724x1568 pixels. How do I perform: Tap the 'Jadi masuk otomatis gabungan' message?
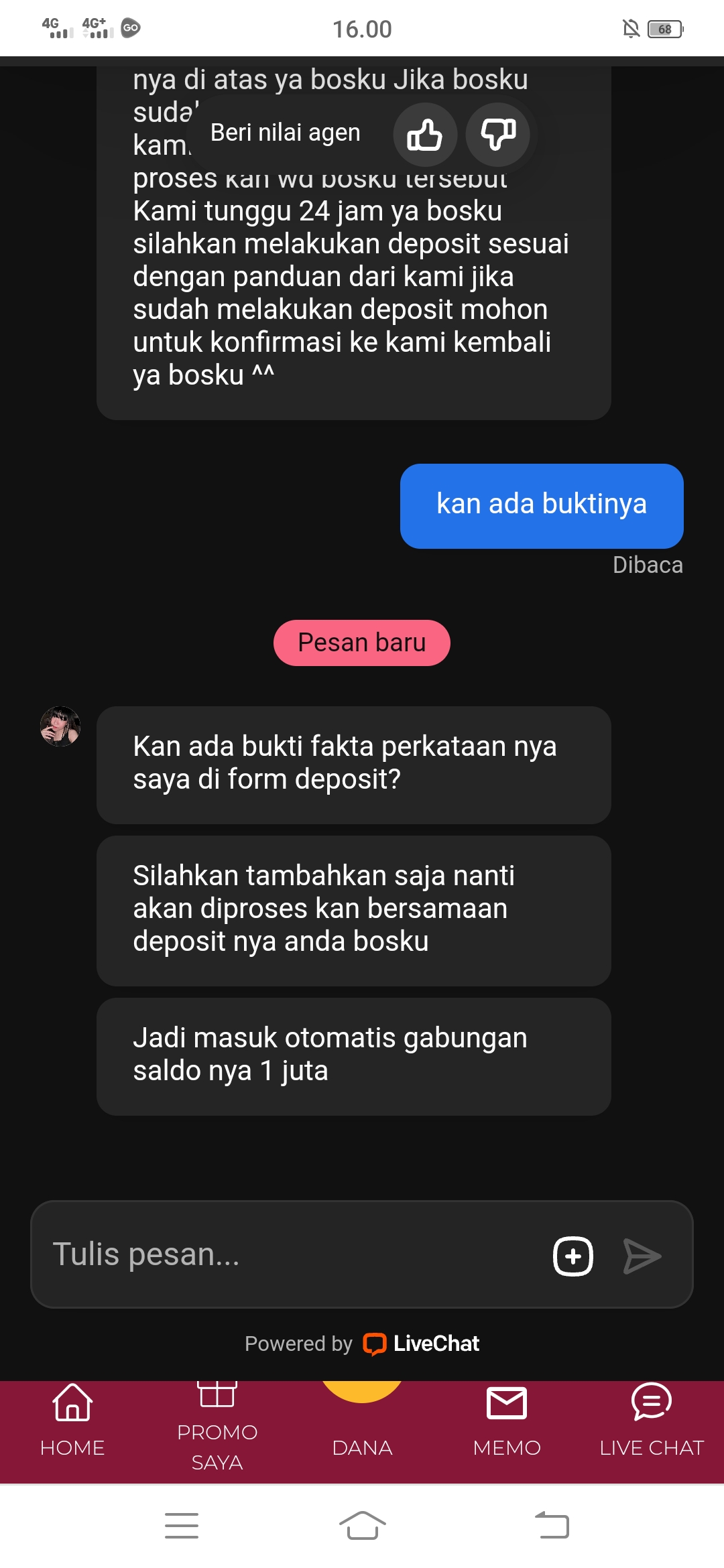(354, 1057)
